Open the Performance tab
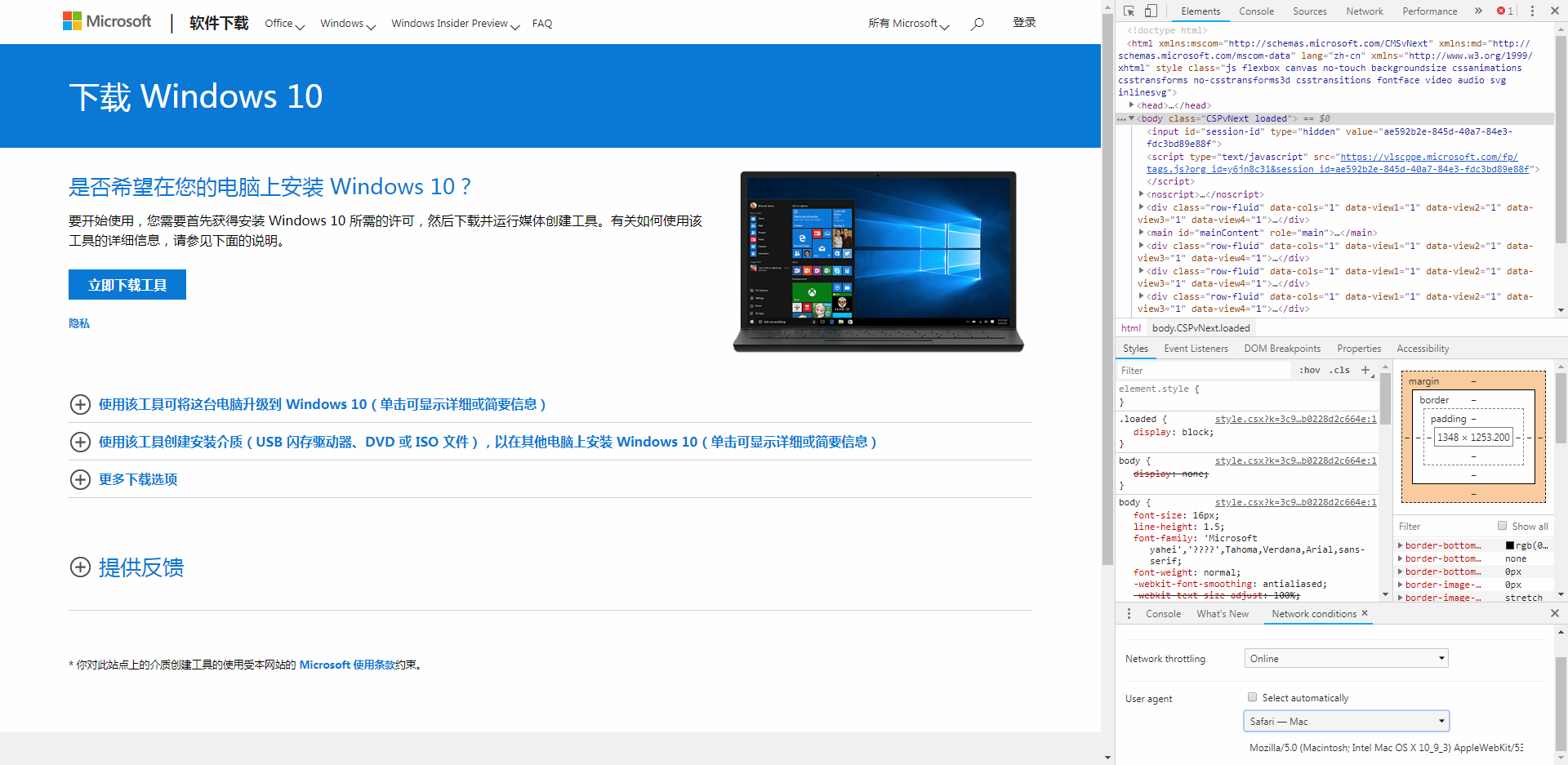 [x=1429, y=11]
